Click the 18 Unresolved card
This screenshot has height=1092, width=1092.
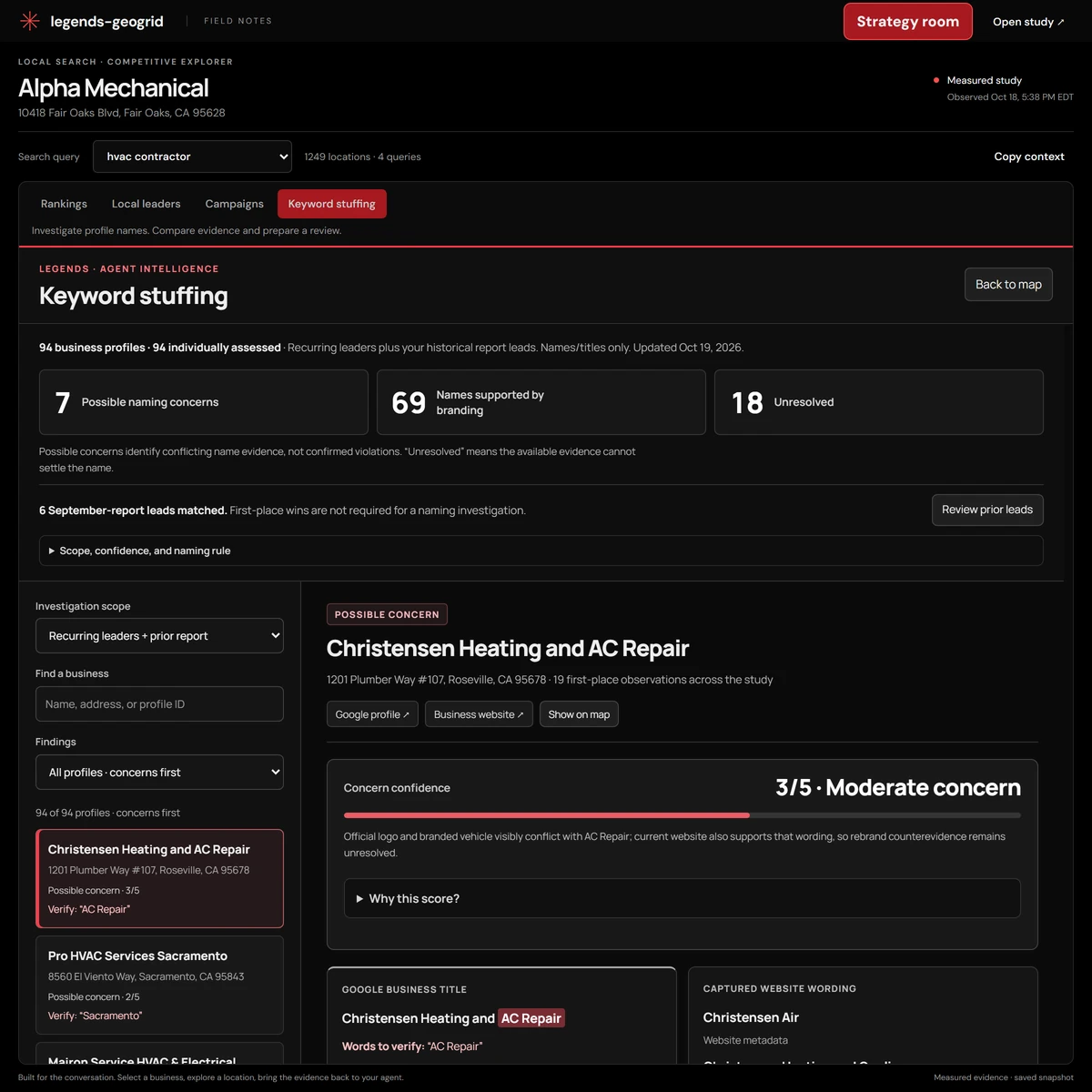(879, 402)
